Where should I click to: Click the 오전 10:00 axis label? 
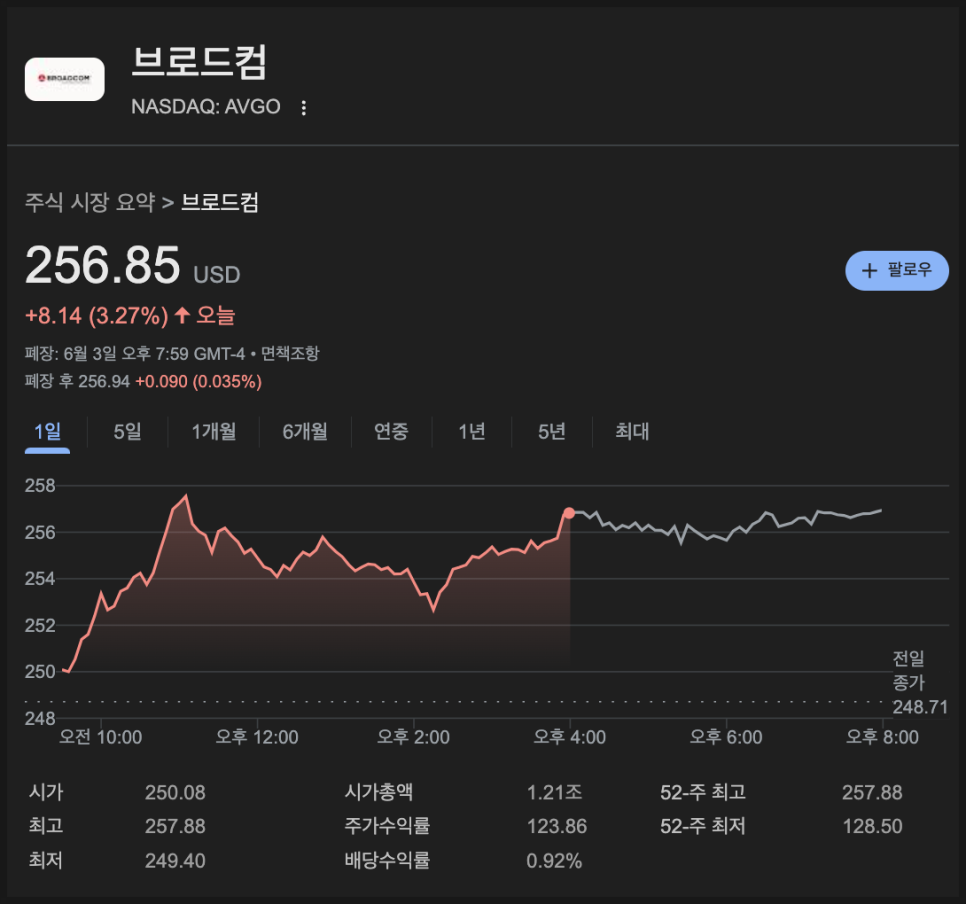[x=100, y=737]
